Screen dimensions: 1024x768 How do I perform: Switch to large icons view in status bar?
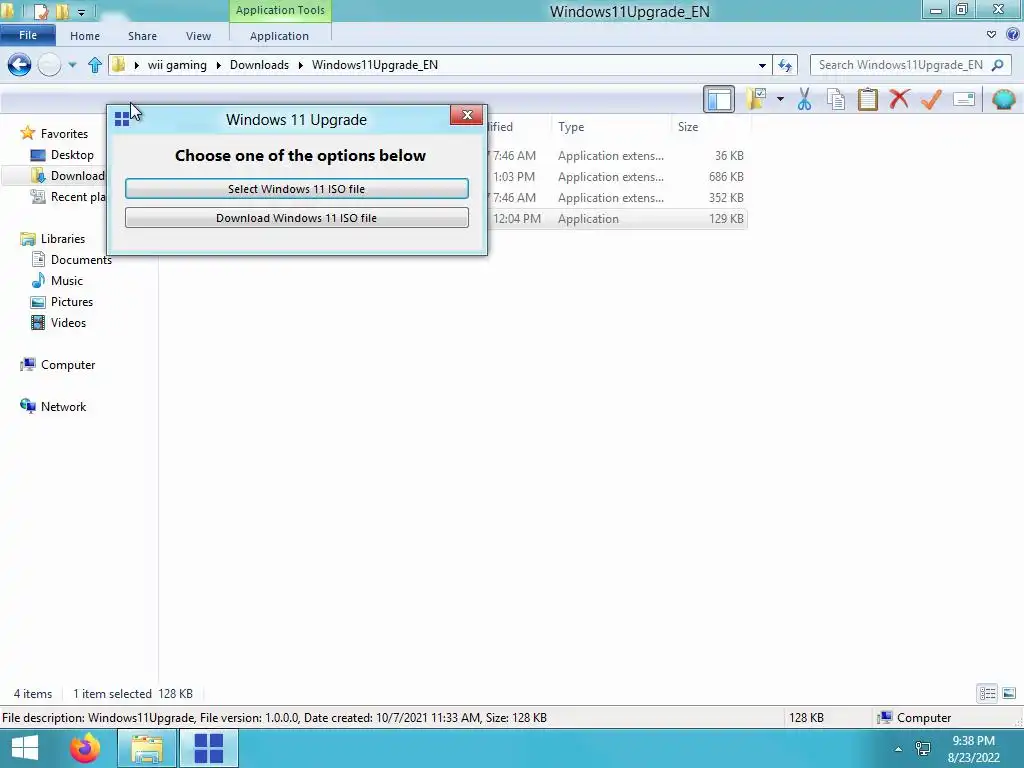[1009, 693]
